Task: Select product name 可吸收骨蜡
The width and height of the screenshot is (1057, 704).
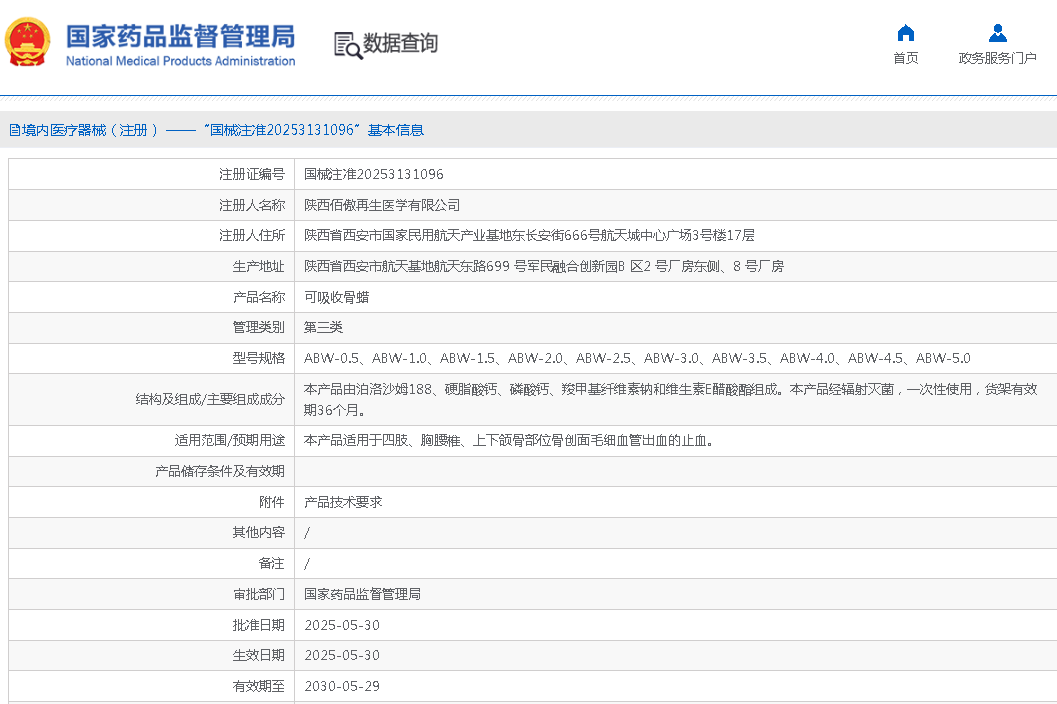Action: [336, 297]
